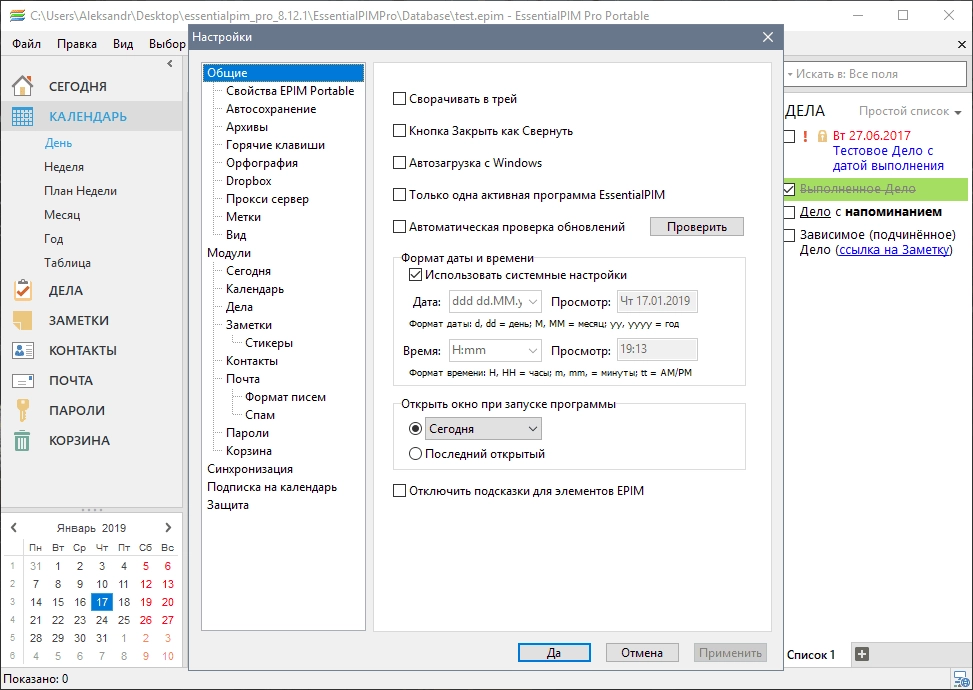
Task: Check the task with reminder checkbox
Action: click(789, 212)
